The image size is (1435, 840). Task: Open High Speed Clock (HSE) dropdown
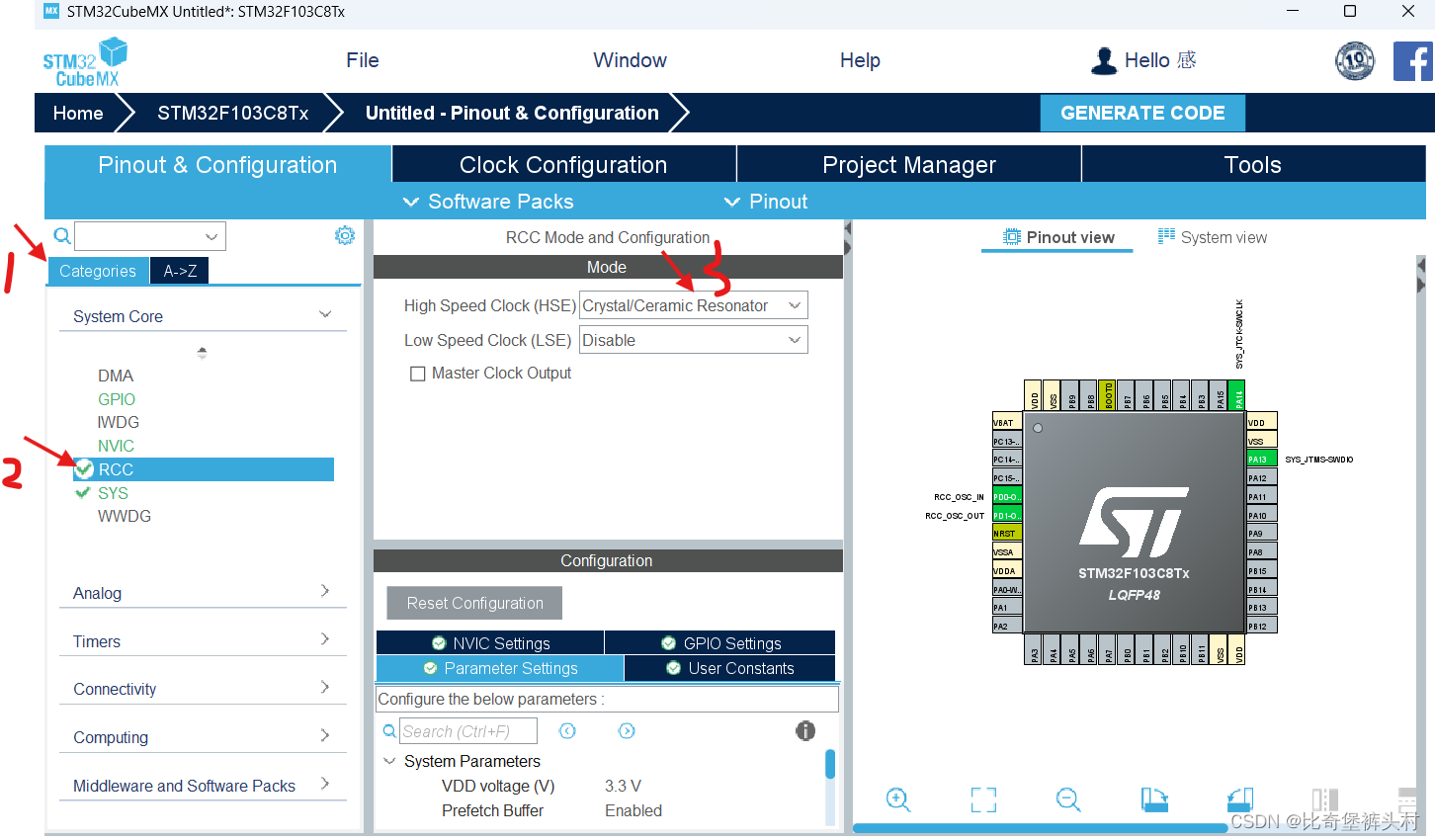(693, 305)
